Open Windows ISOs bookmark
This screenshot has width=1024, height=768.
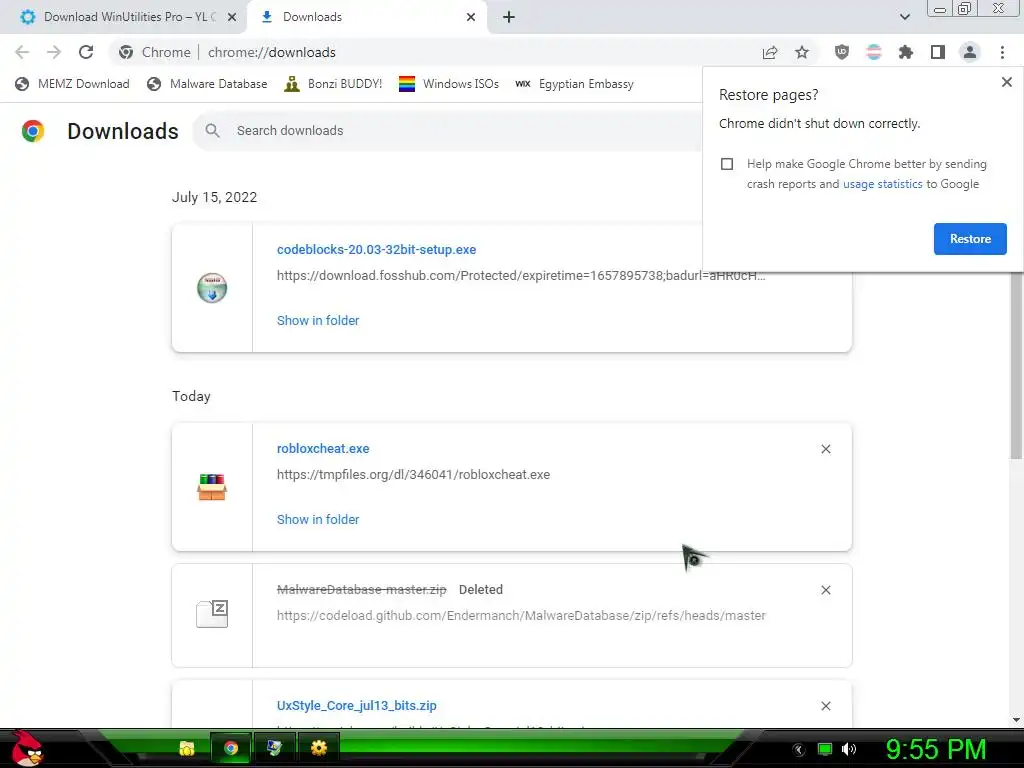[449, 84]
